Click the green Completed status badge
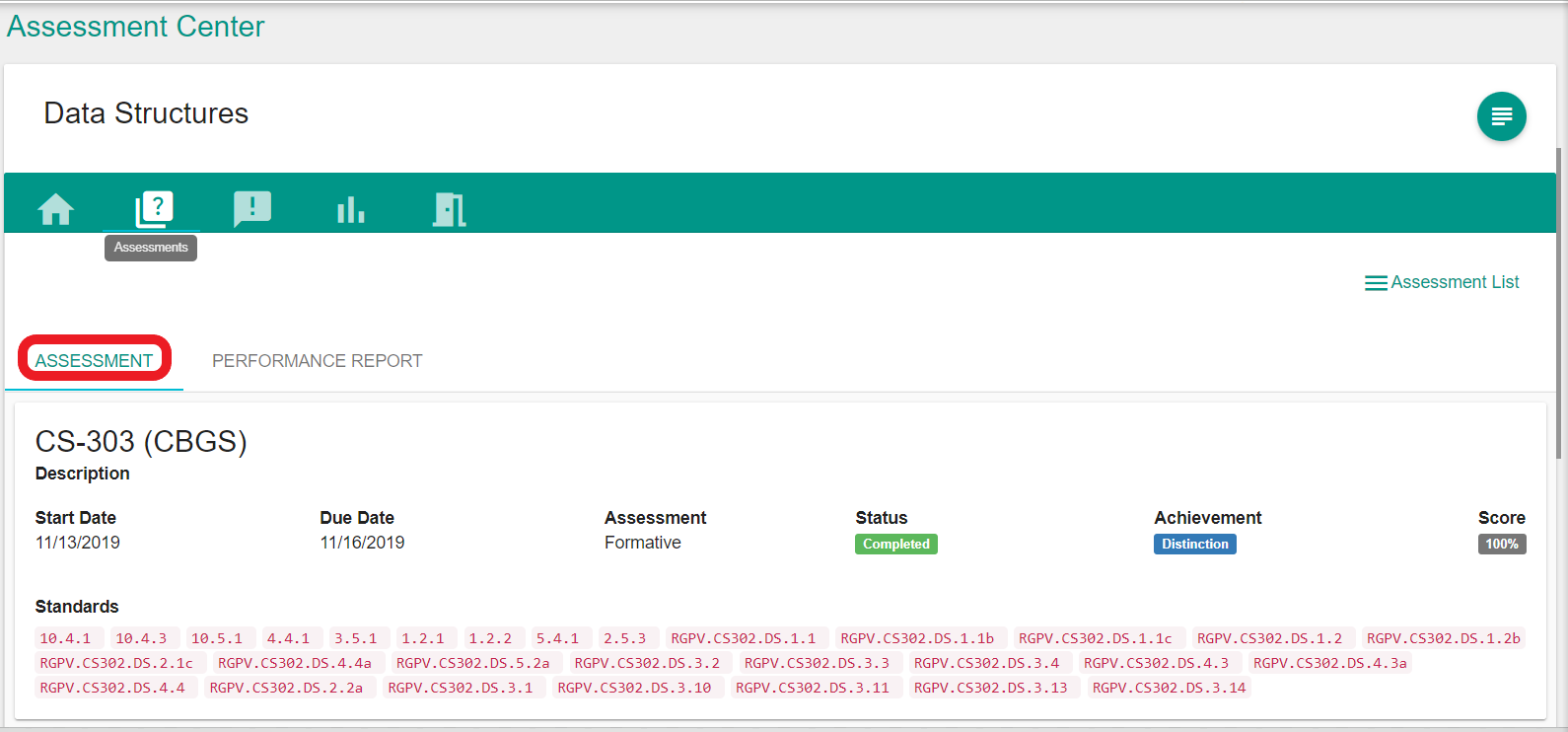Screen dimensions: 1568x732 895,544
